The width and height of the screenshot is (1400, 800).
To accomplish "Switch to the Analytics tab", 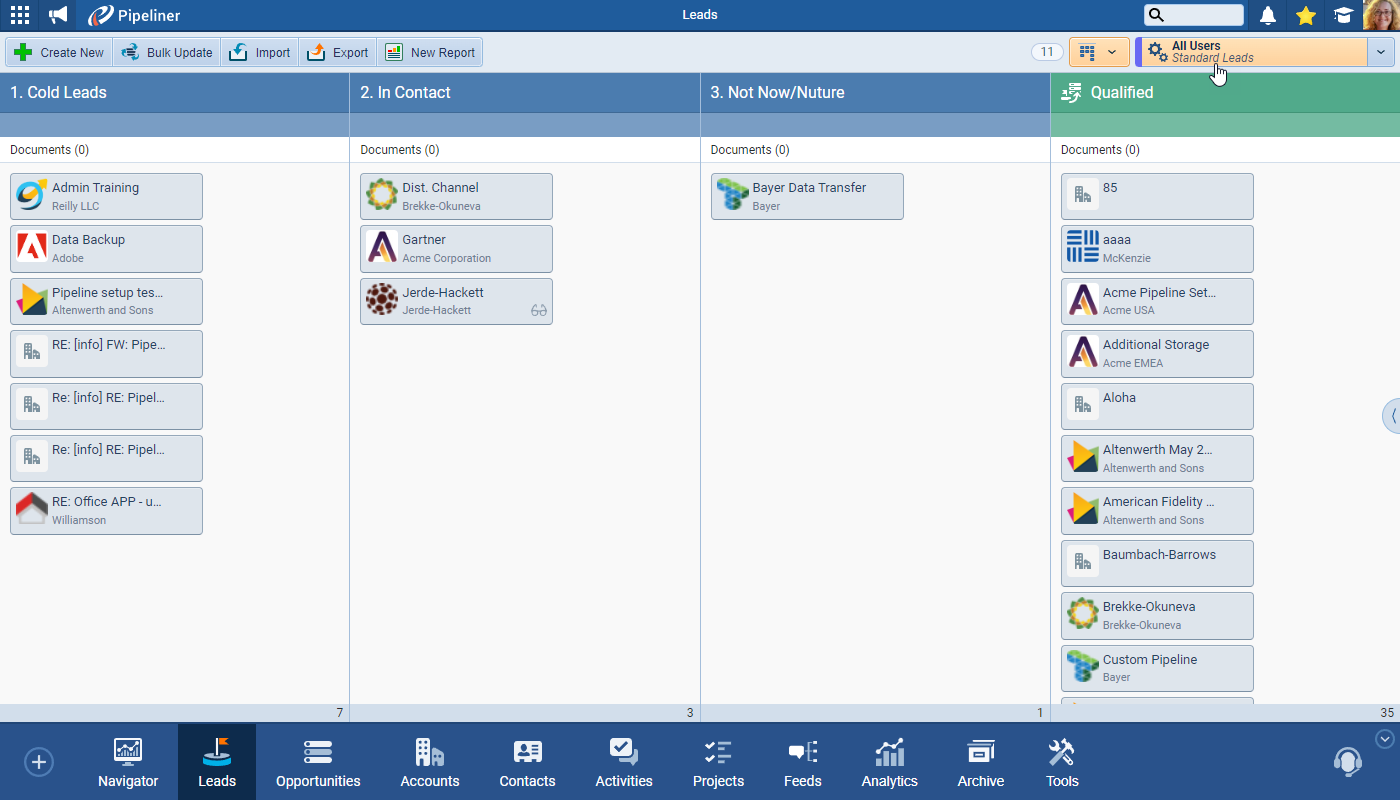I will tap(889, 762).
